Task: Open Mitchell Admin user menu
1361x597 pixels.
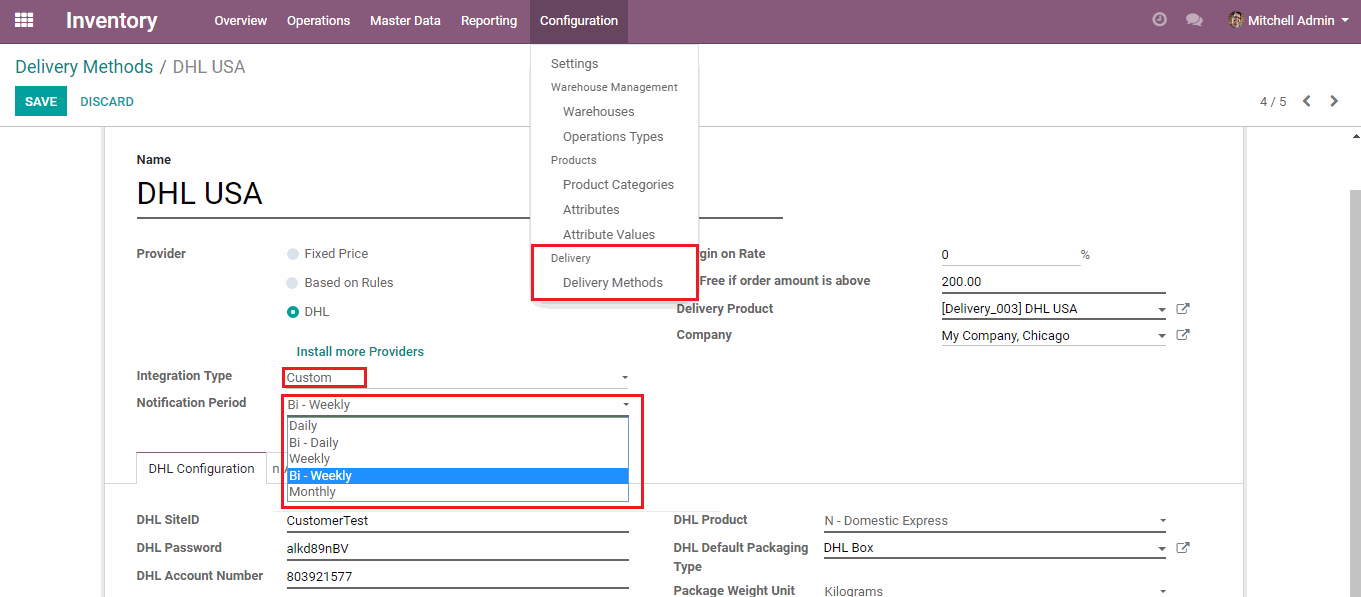Action: (x=1289, y=20)
